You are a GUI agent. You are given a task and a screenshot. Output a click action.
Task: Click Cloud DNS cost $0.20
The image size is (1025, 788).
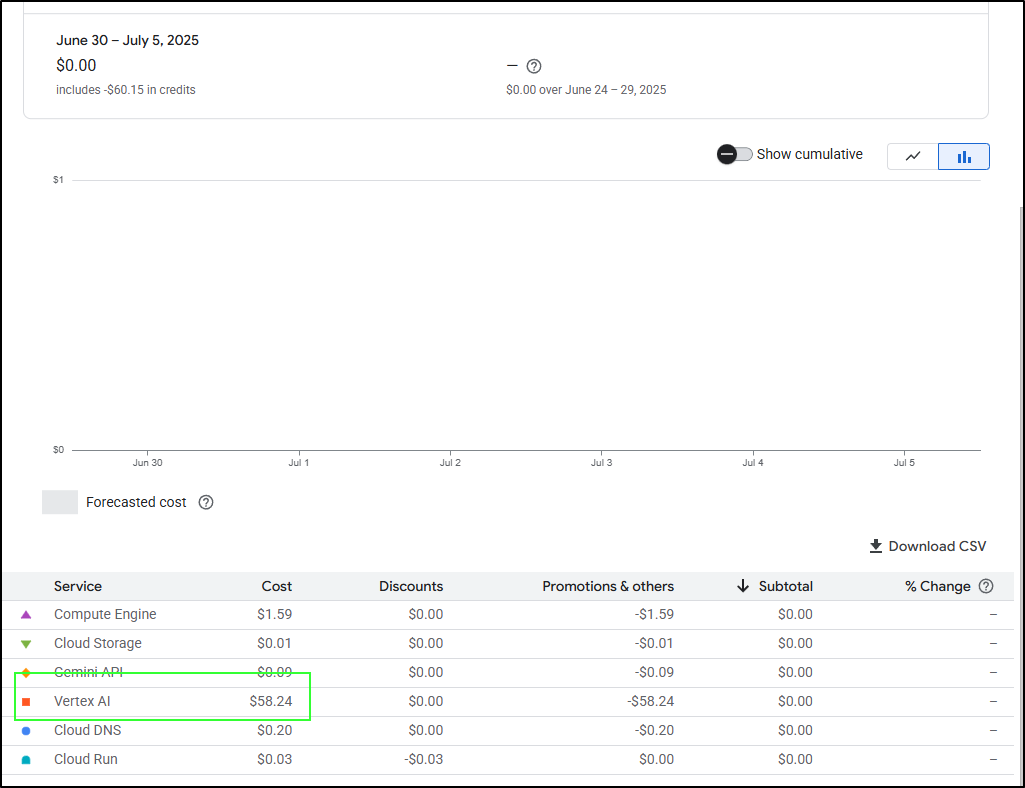point(275,730)
